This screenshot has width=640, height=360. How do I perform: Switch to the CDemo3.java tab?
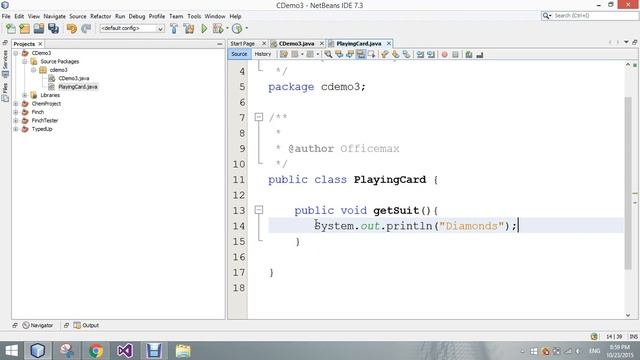(x=296, y=44)
